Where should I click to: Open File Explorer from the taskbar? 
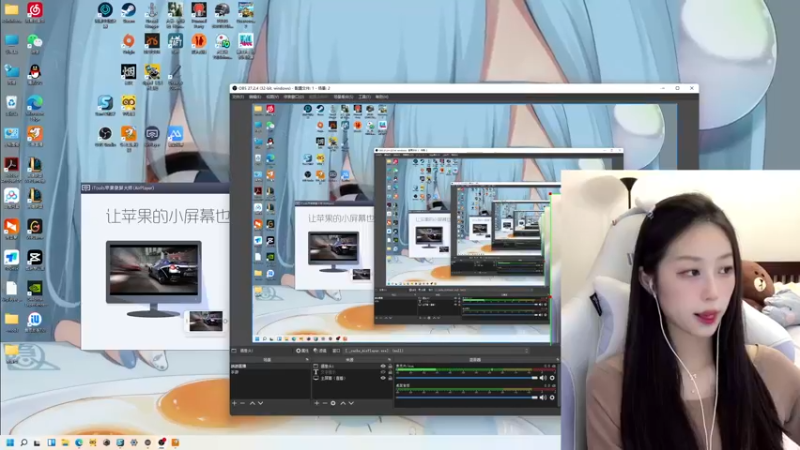coord(65,442)
